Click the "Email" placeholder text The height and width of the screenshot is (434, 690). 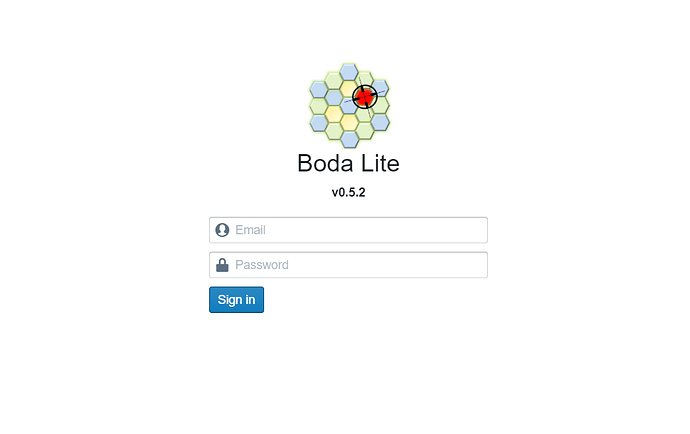click(x=250, y=230)
